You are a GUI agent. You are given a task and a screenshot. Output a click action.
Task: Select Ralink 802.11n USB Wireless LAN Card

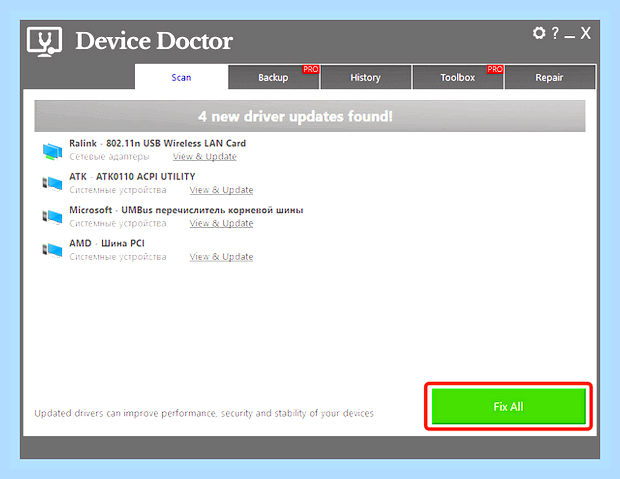click(x=157, y=143)
